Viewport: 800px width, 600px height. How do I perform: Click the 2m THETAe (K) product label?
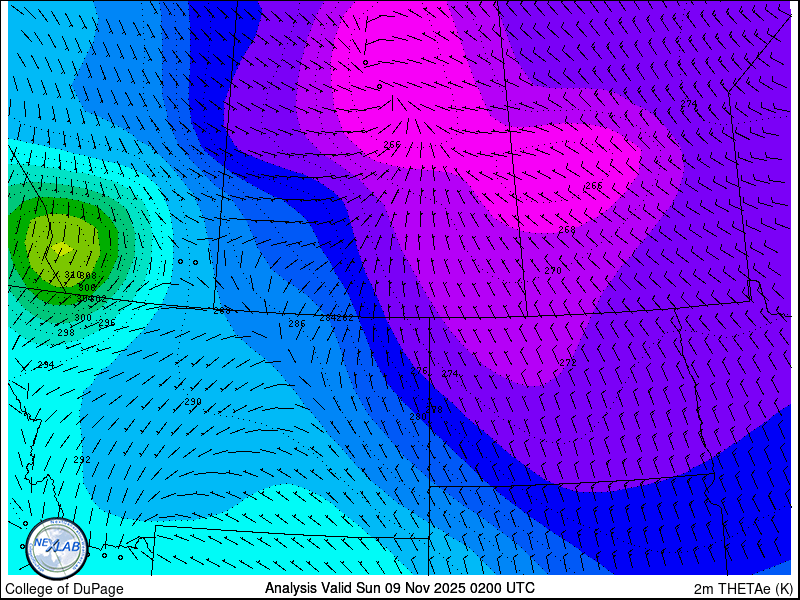743,588
